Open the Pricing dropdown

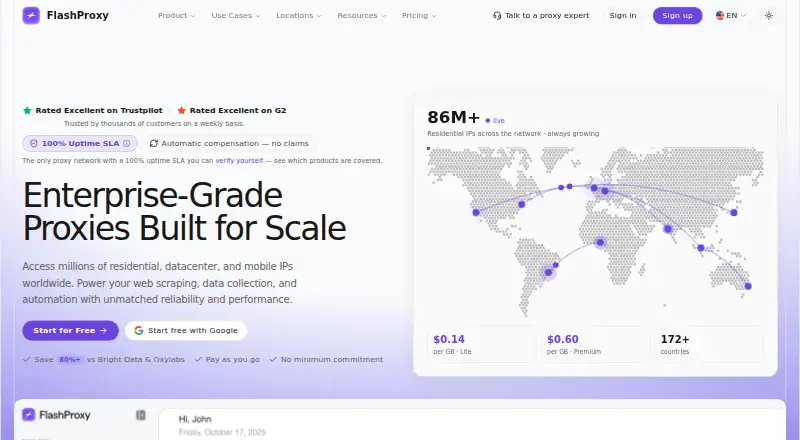pyautogui.click(x=419, y=15)
